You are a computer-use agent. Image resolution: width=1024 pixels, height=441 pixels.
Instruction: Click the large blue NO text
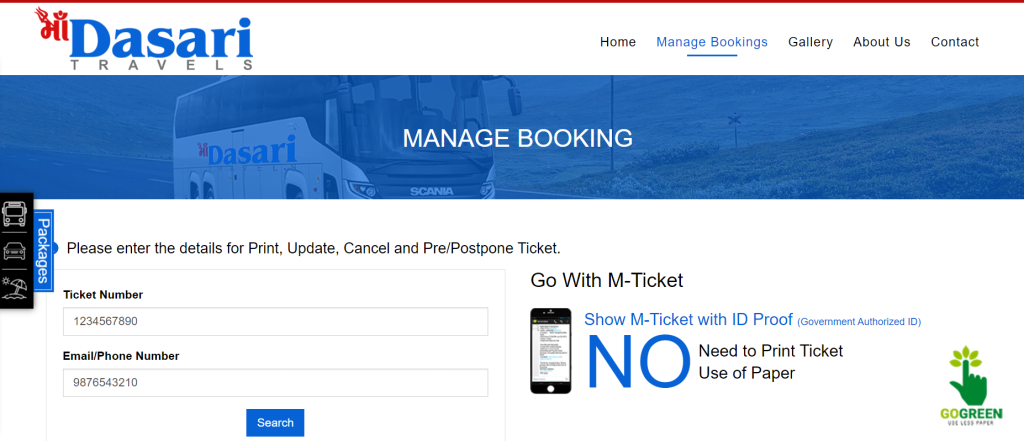click(638, 361)
